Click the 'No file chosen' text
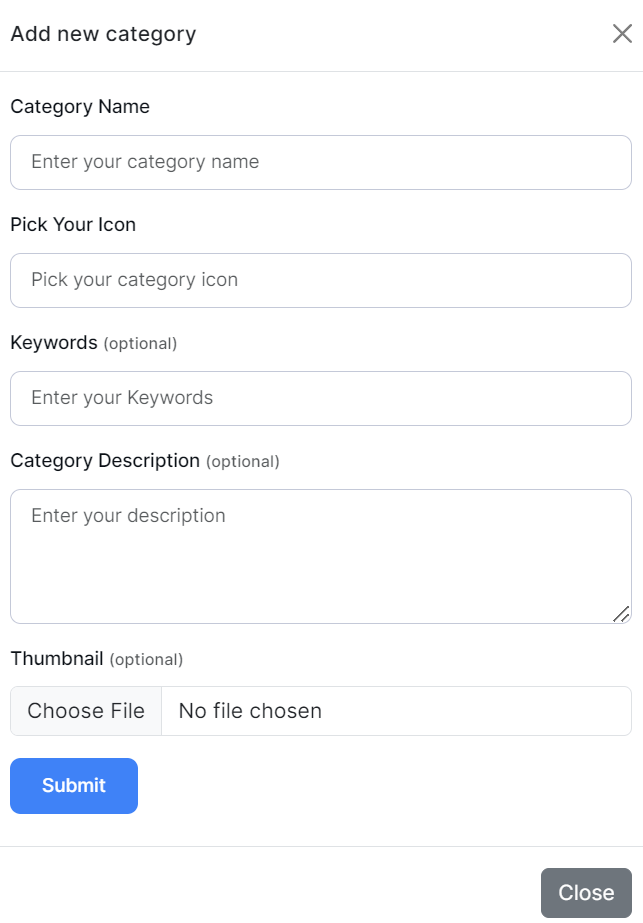Screen dimensions: 643x923 250,711
